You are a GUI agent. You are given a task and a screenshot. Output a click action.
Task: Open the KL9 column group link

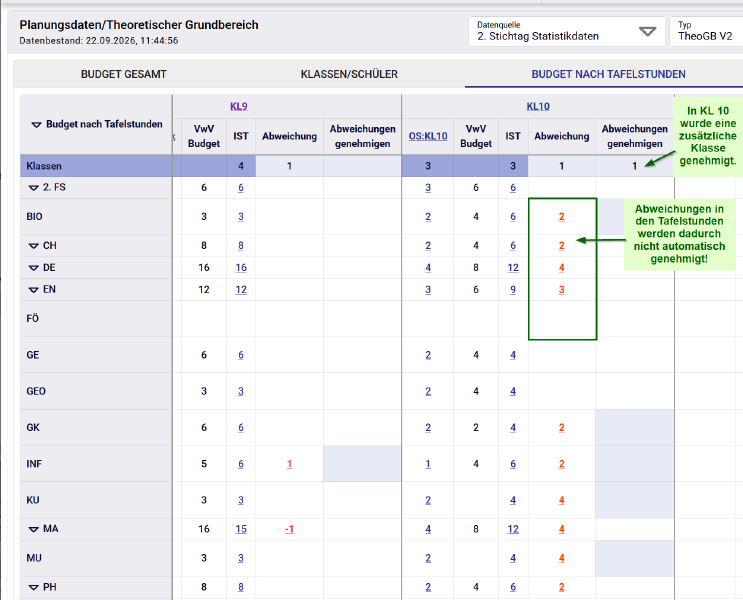[x=239, y=106]
